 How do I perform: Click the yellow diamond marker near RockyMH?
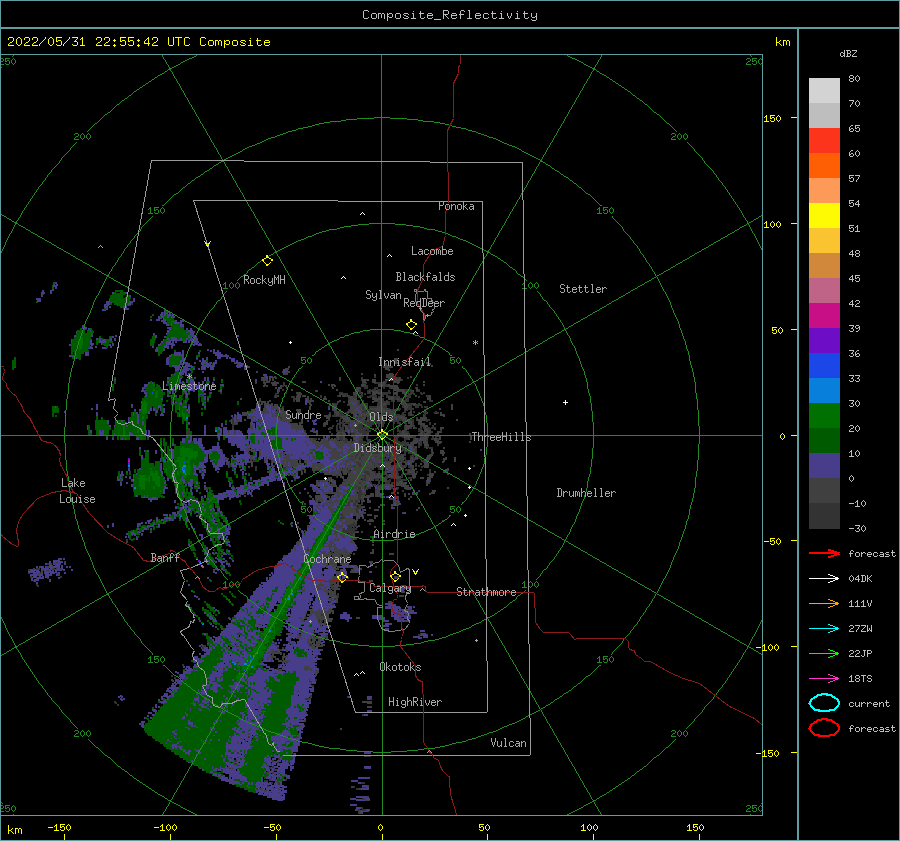pyautogui.click(x=267, y=261)
